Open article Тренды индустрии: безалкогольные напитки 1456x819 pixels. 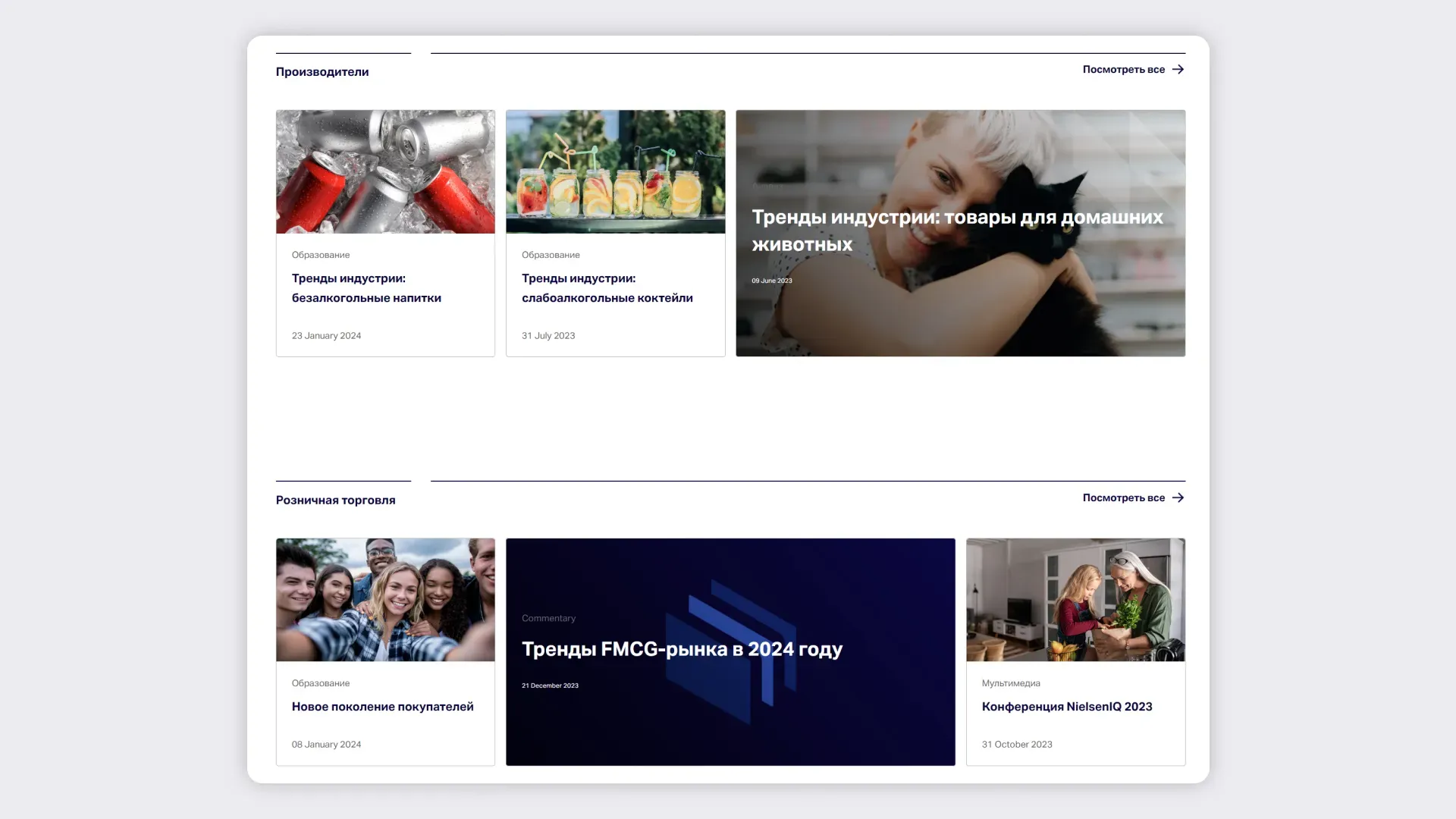tap(366, 288)
